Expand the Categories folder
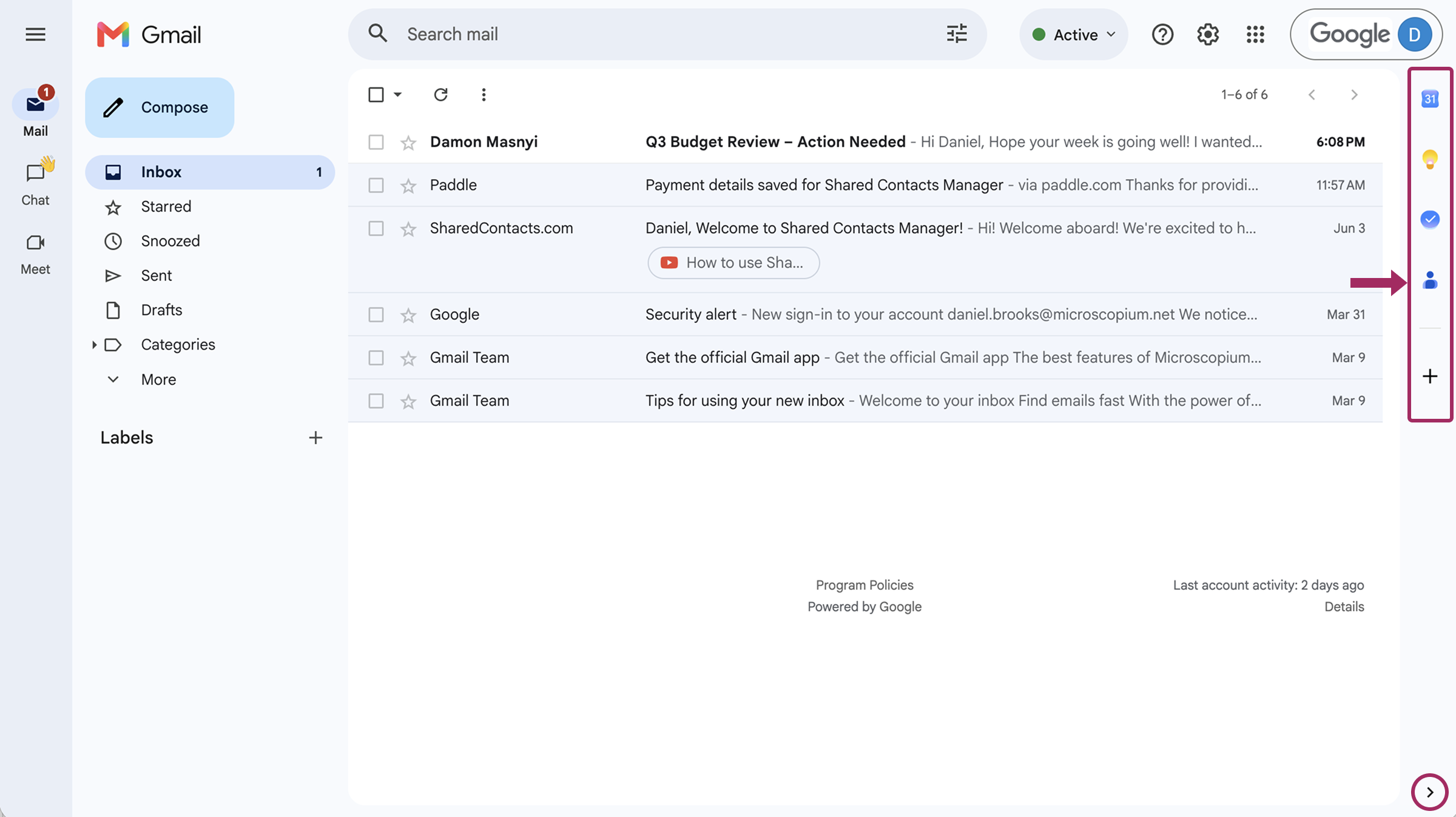 coord(94,345)
